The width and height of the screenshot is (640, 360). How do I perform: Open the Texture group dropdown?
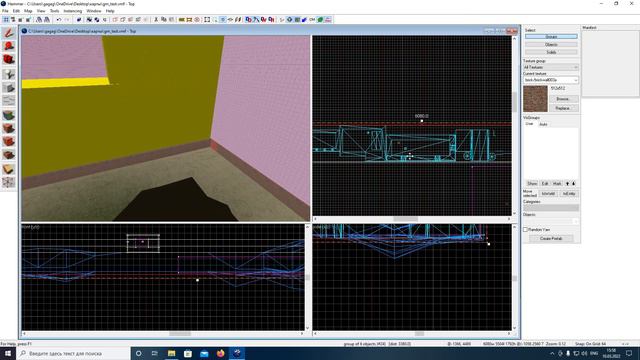coord(551,67)
